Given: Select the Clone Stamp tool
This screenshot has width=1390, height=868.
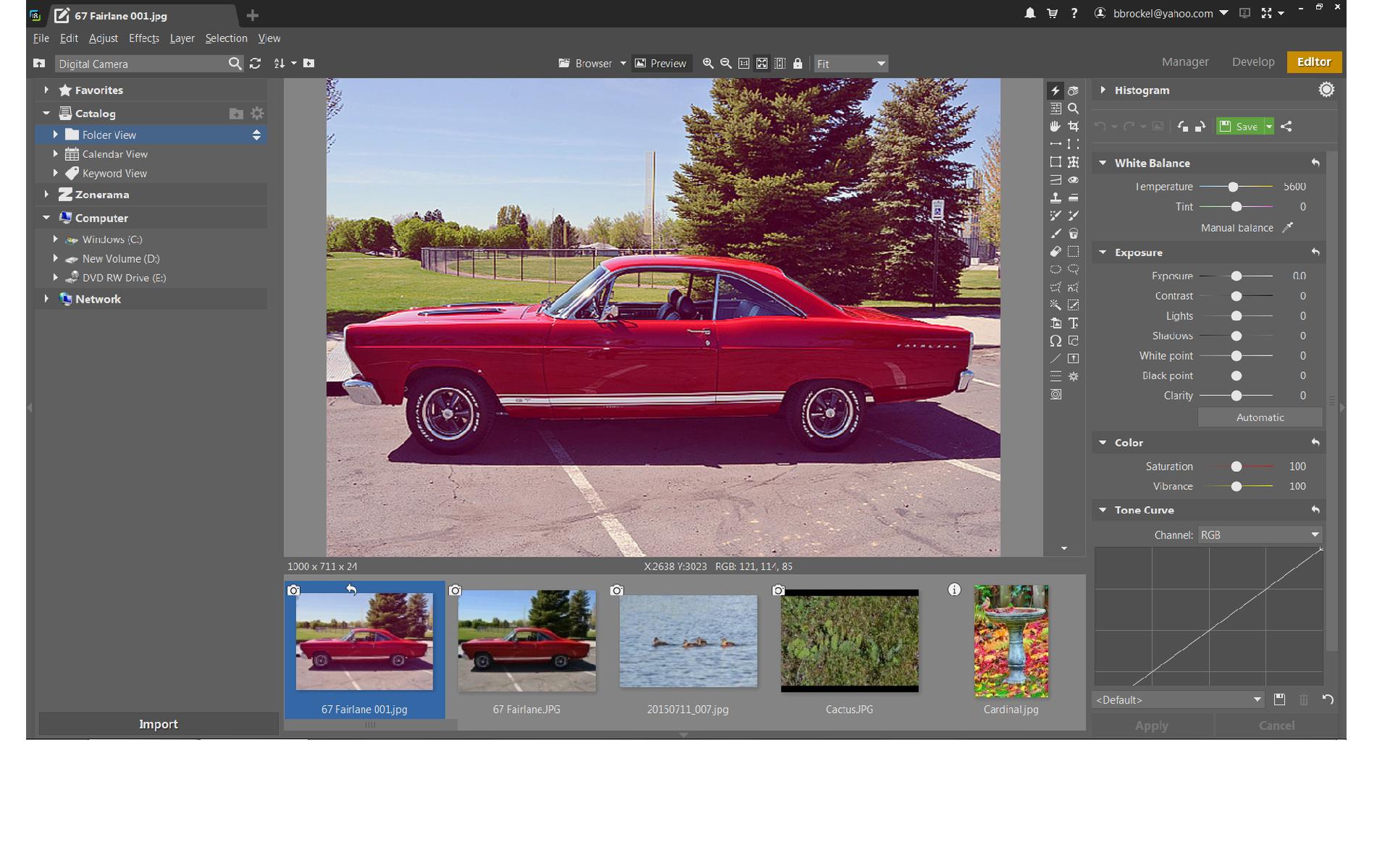Looking at the screenshot, I should click(x=1055, y=198).
